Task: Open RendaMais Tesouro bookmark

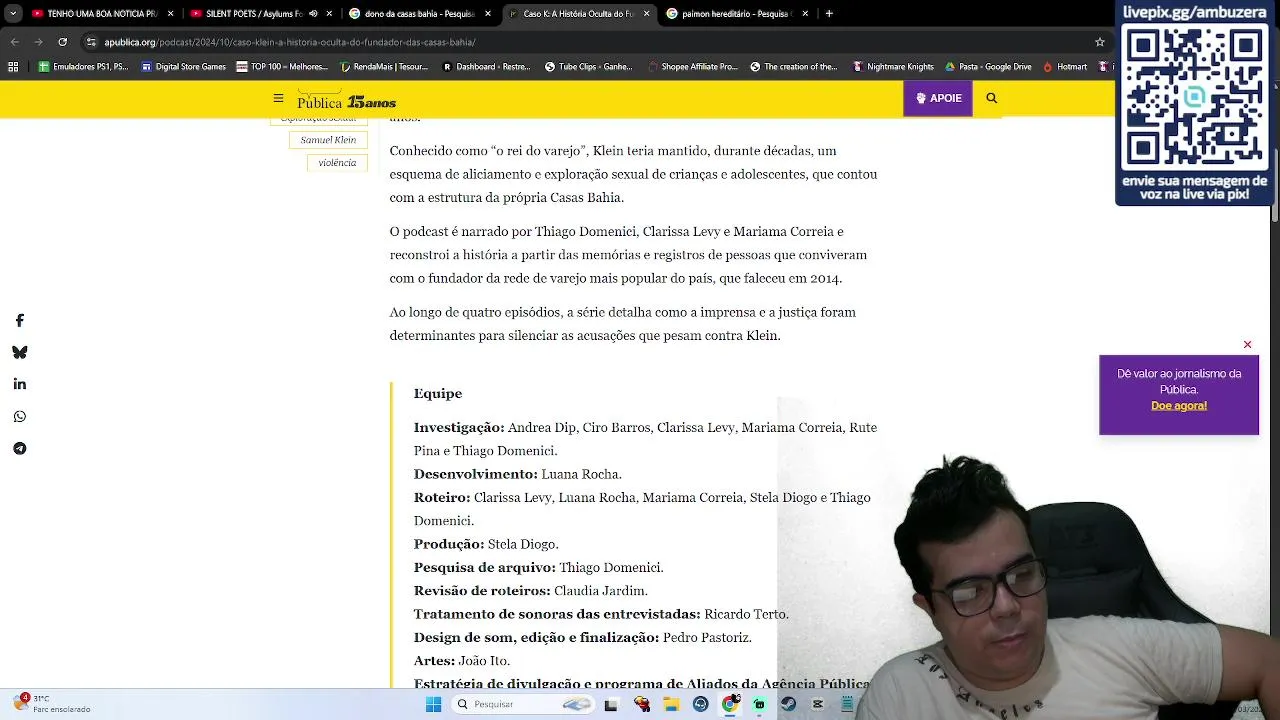Action: [384, 67]
